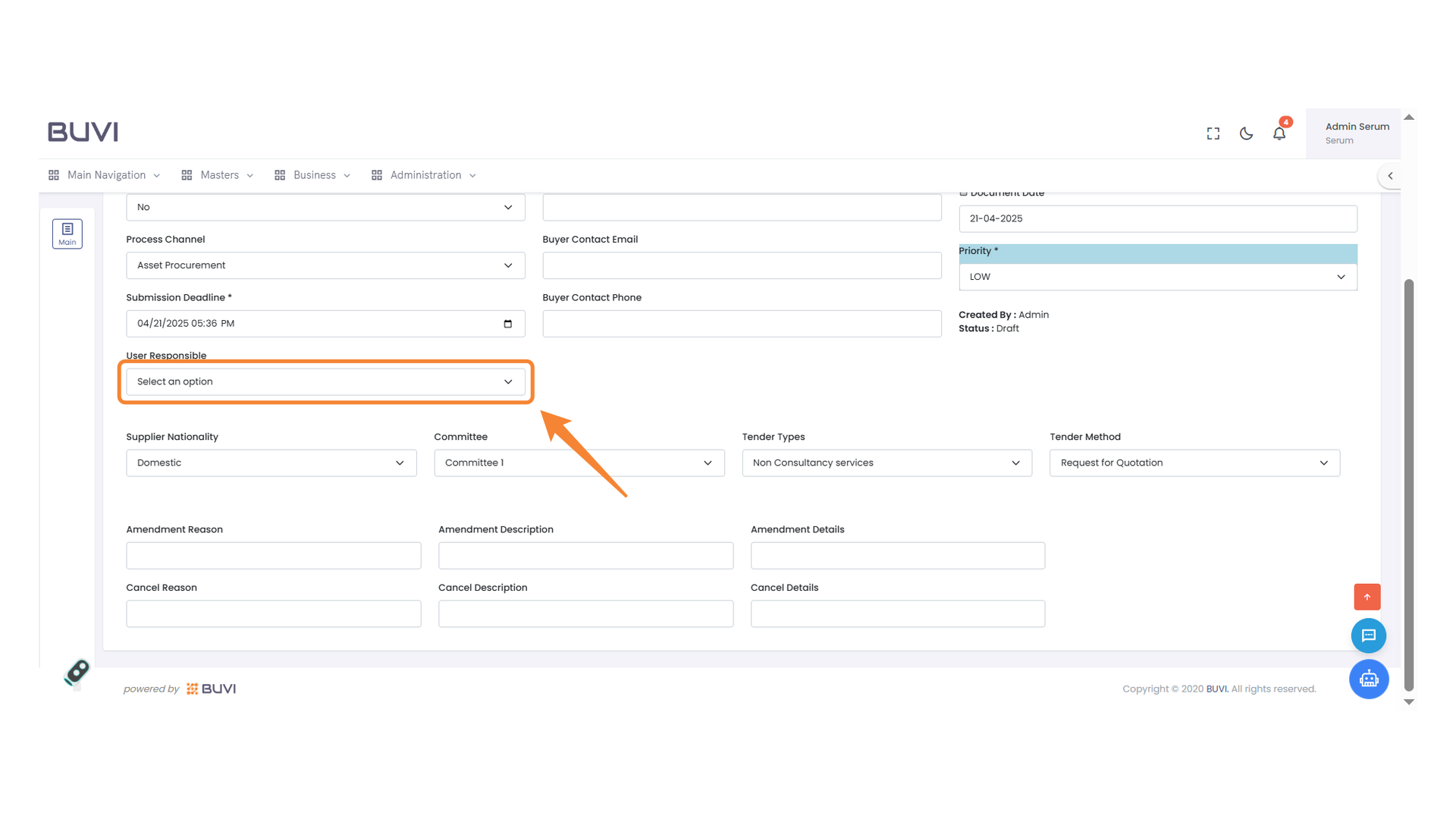Click the vertical page scrollbar

pyautogui.click(x=1409, y=485)
